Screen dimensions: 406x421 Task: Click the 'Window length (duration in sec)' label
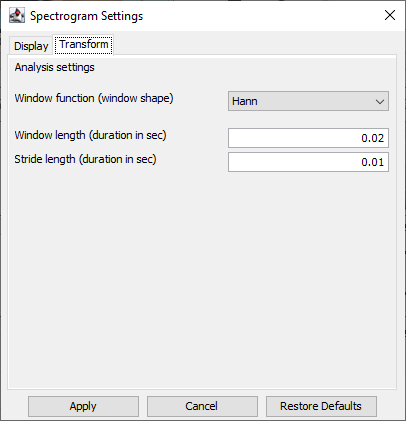click(90, 135)
